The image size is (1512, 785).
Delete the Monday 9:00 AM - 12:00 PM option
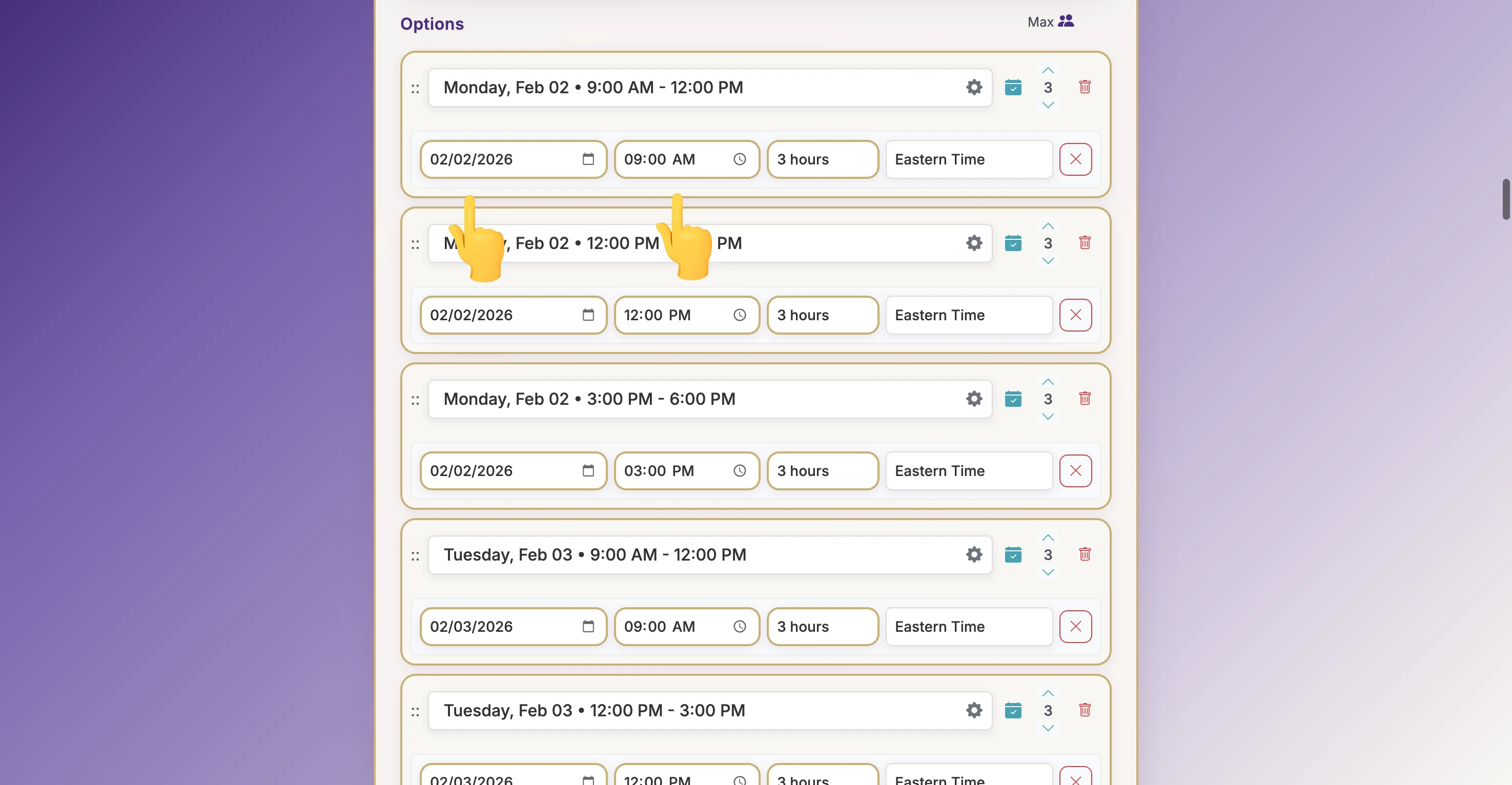click(x=1084, y=88)
